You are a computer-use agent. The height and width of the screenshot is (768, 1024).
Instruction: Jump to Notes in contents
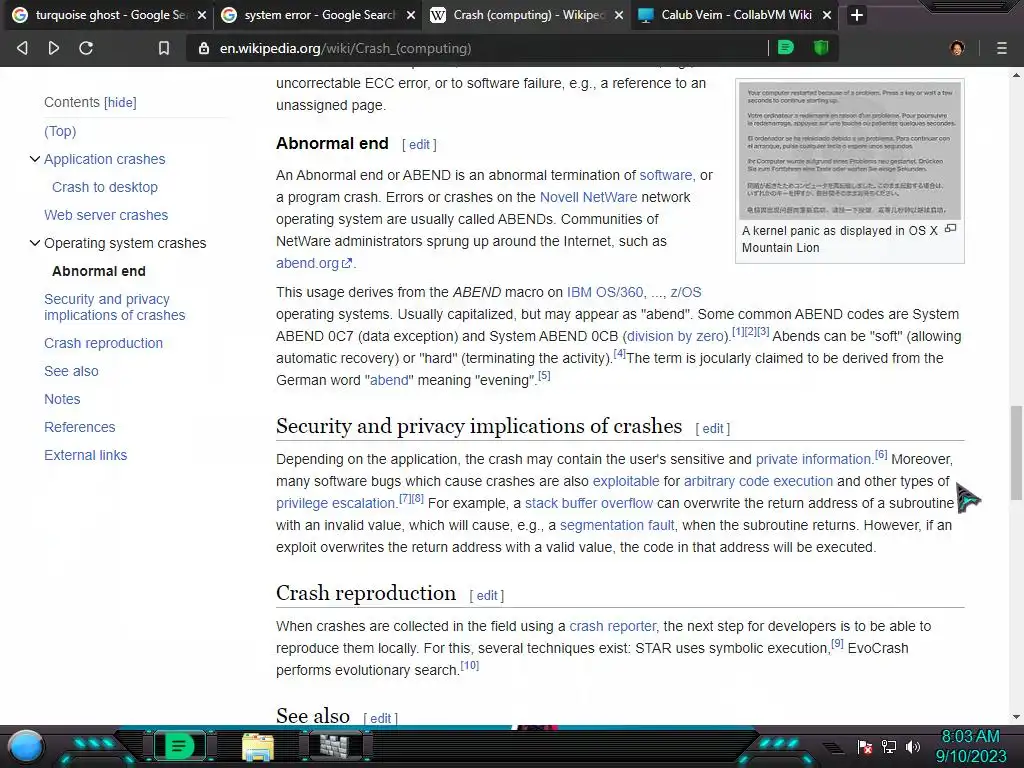(62, 400)
